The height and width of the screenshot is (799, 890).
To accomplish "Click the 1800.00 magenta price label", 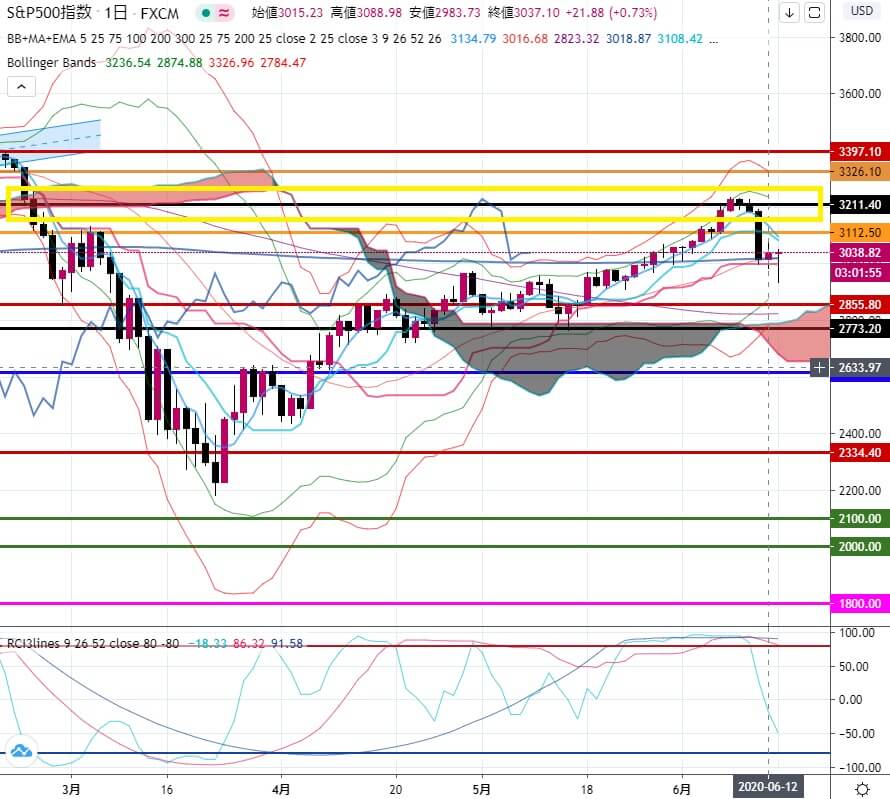I will [x=860, y=604].
